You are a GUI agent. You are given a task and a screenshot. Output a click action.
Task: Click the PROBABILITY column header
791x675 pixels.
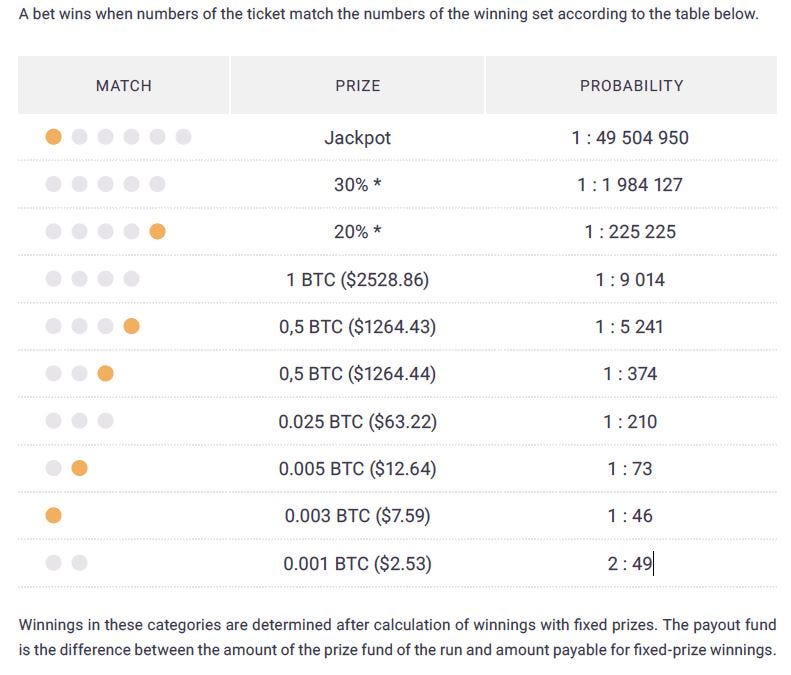[x=631, y=86]
